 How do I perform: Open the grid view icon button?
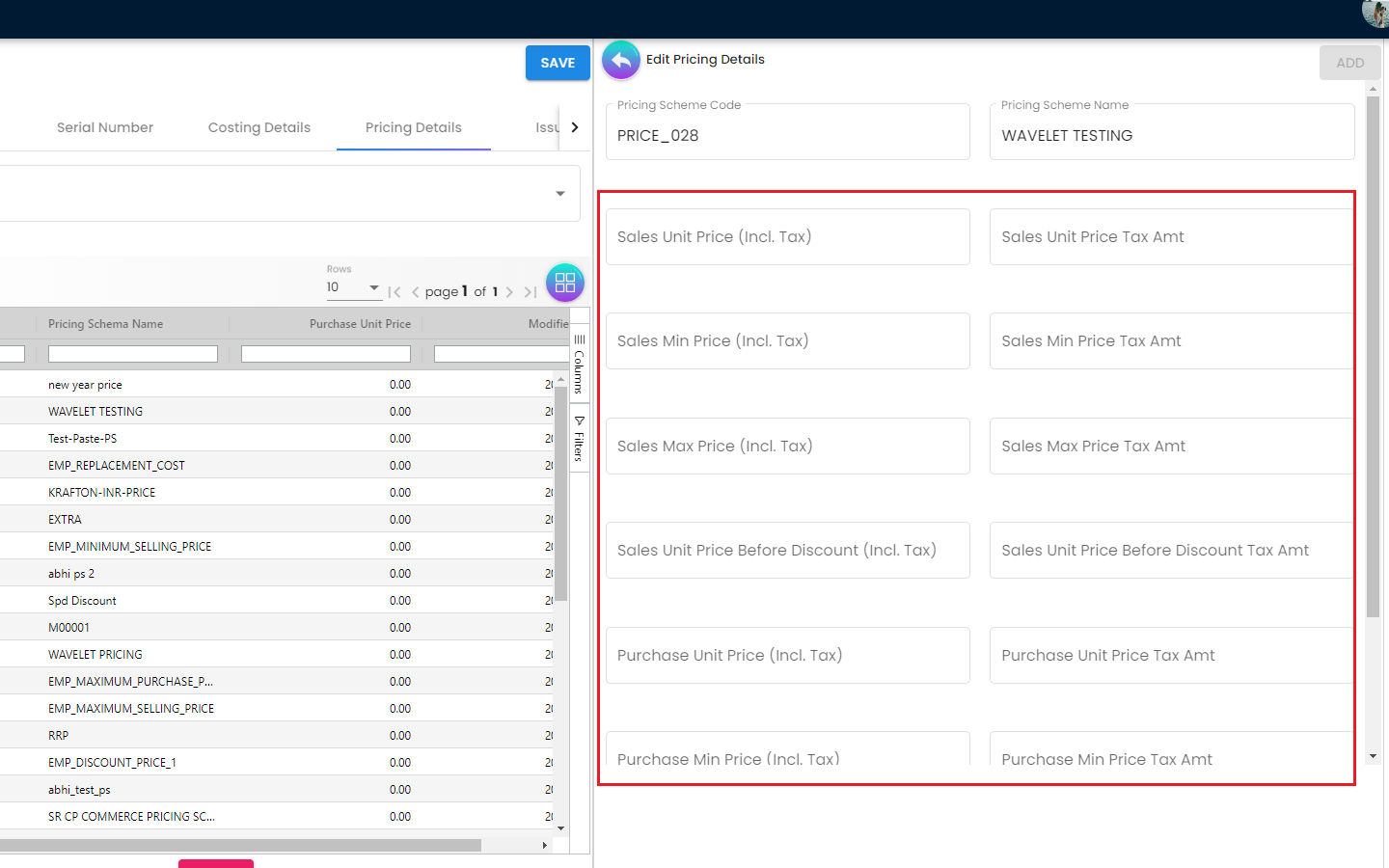(565, 283)
